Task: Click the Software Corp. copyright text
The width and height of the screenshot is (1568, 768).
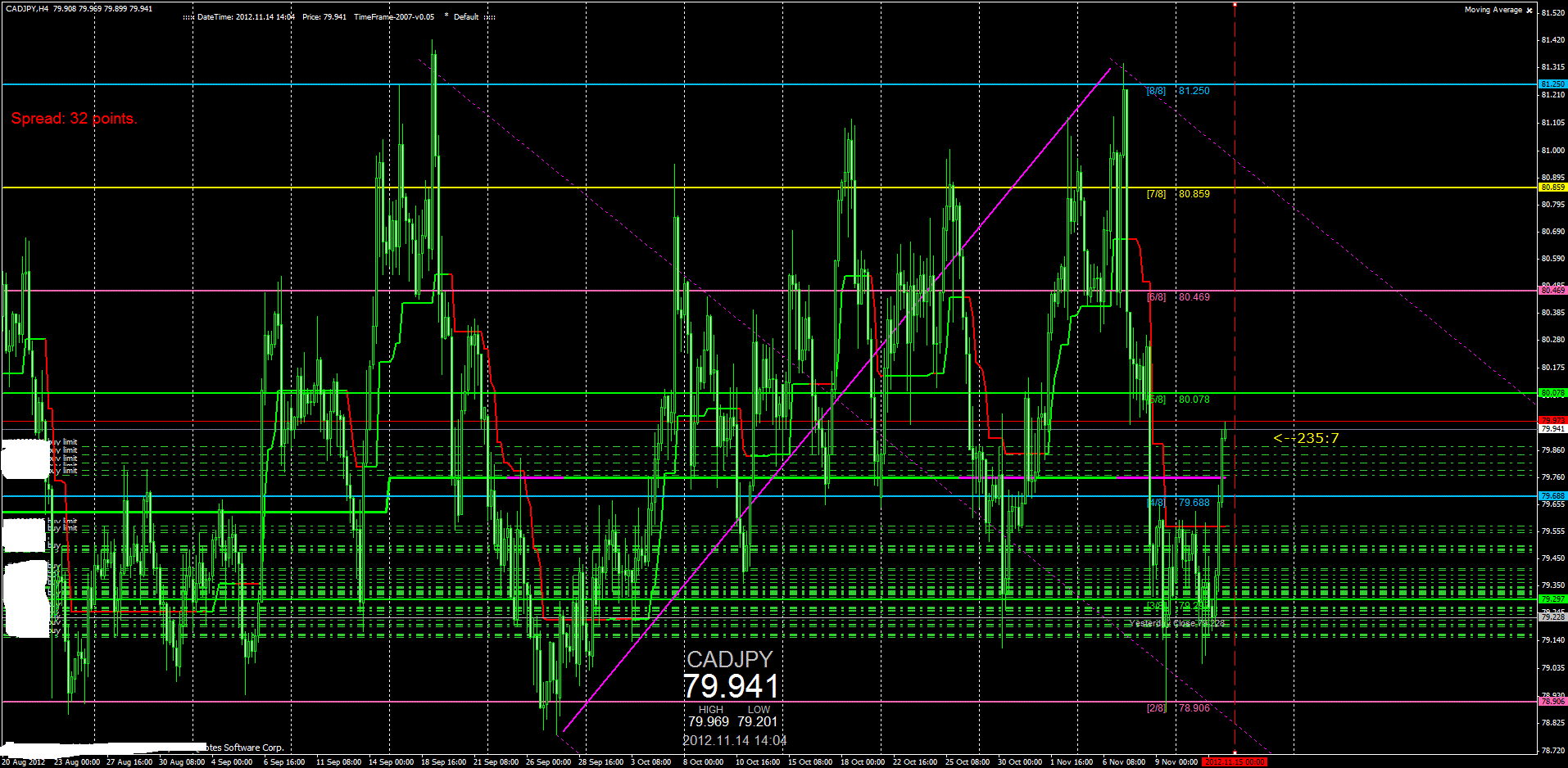Action: coord(253,748)
